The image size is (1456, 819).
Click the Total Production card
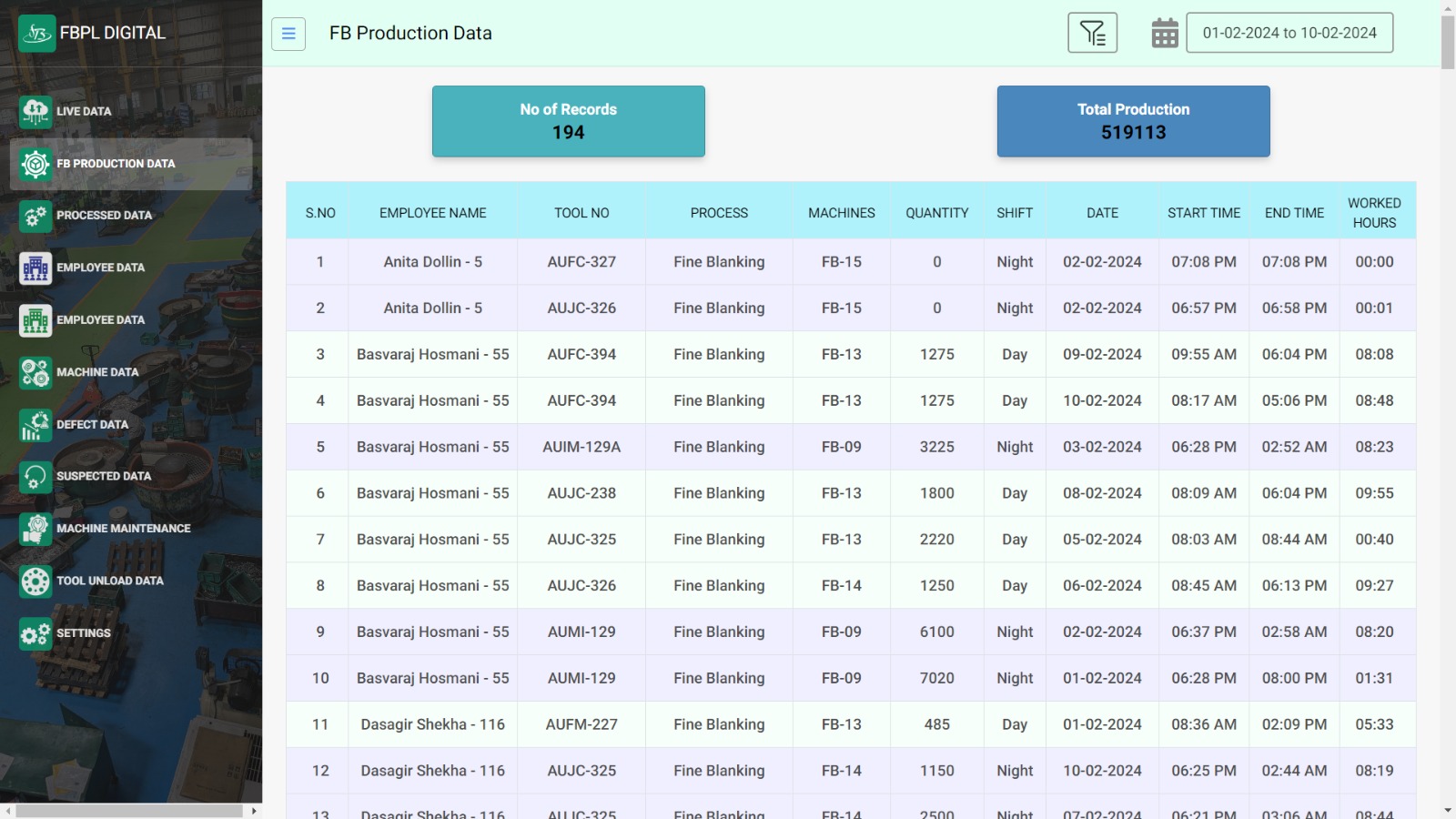(x=1134, y=121)
